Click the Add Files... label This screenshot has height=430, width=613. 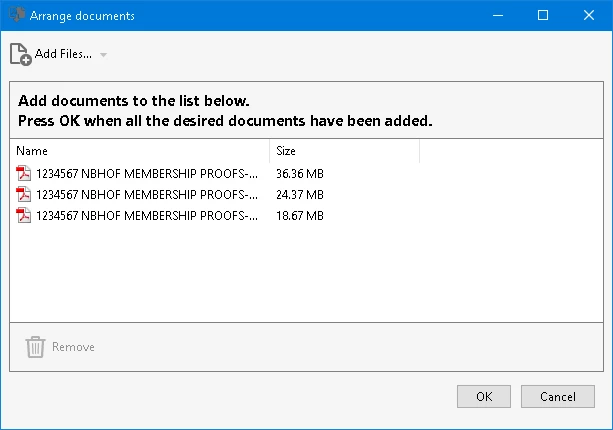coord(63,54)
